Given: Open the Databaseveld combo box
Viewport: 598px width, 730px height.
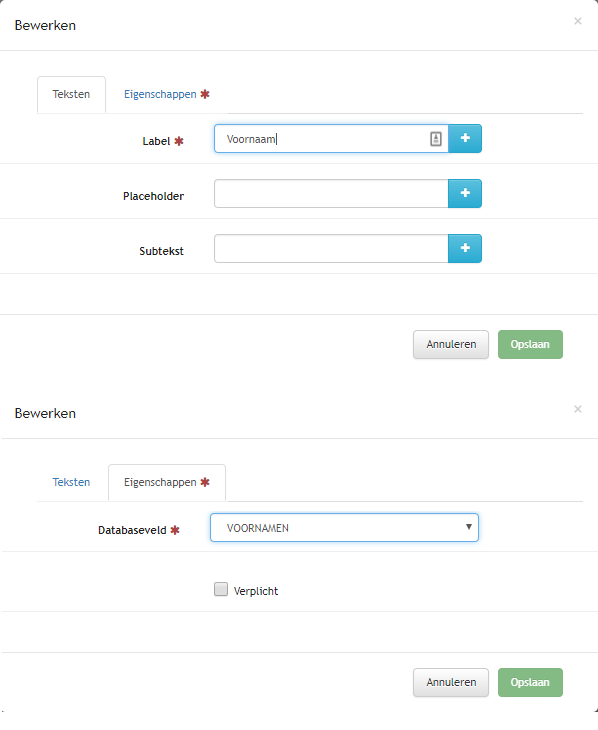Looking at the screenshot, I should coord(344,527).
